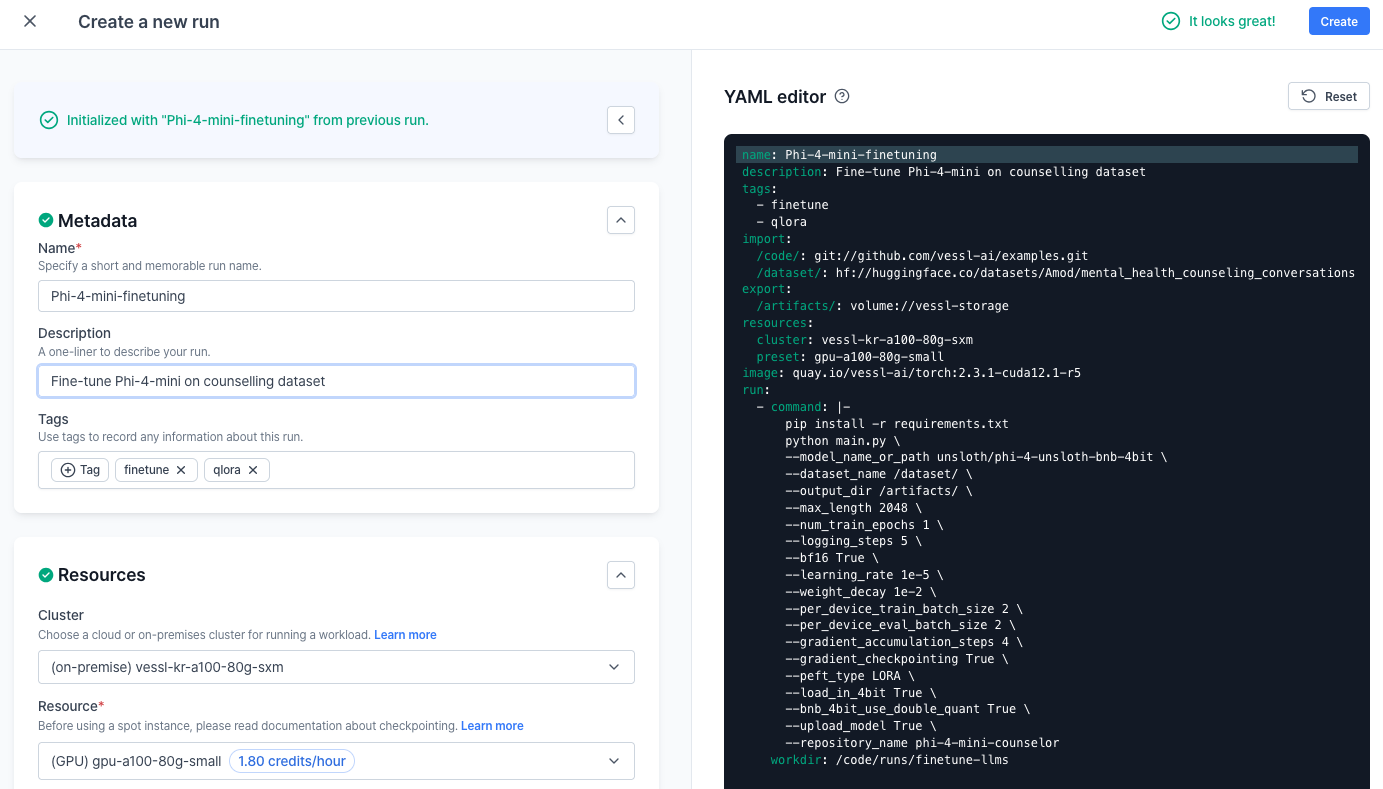This screenshot has height=789, width=1383.
Task: Click the 'preset: gpu-a100-80g-small' YAML line
Action: pos(850,357)
